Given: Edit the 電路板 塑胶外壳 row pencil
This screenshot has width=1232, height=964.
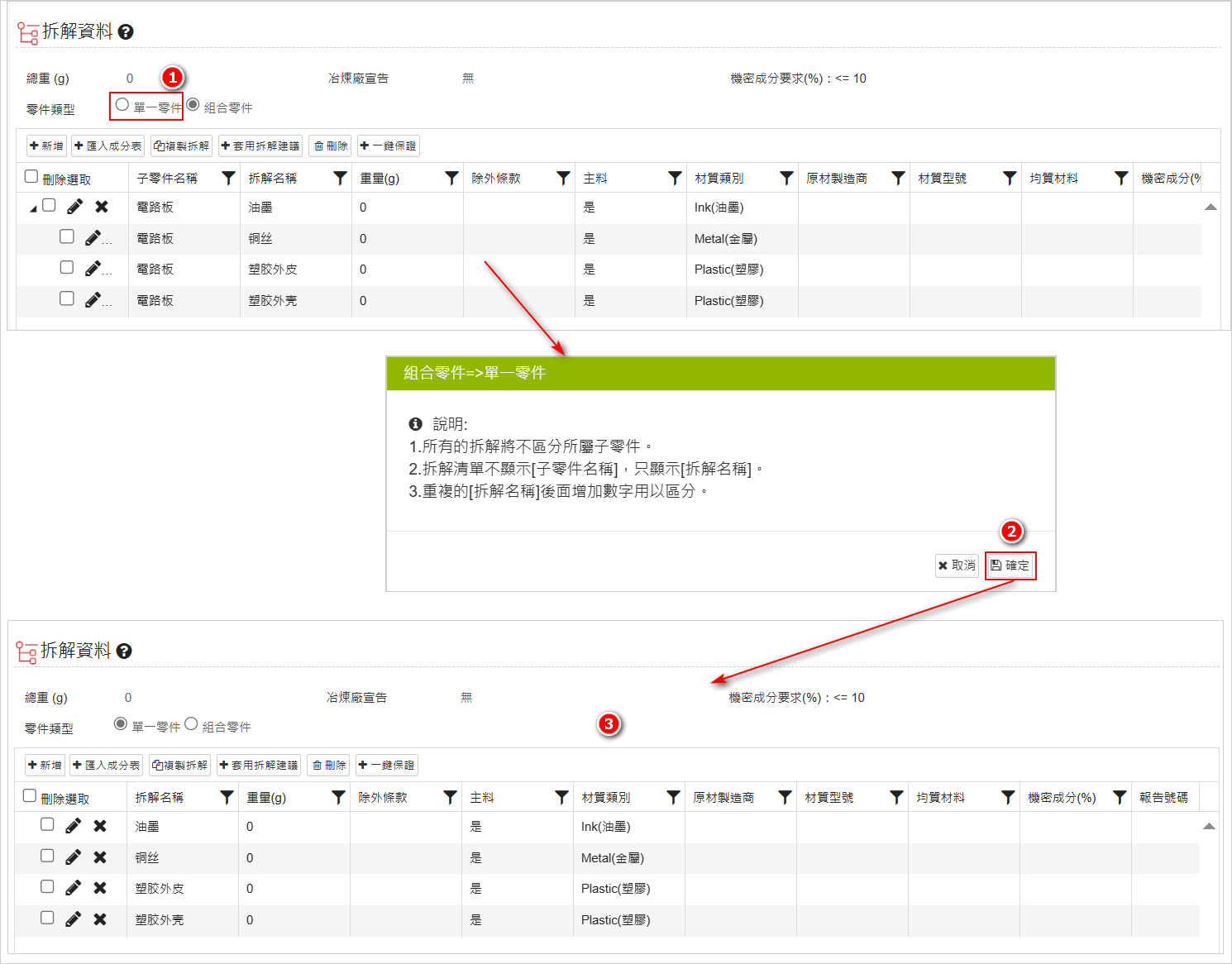Looking at the screenshot, I should tap(93, 300).
